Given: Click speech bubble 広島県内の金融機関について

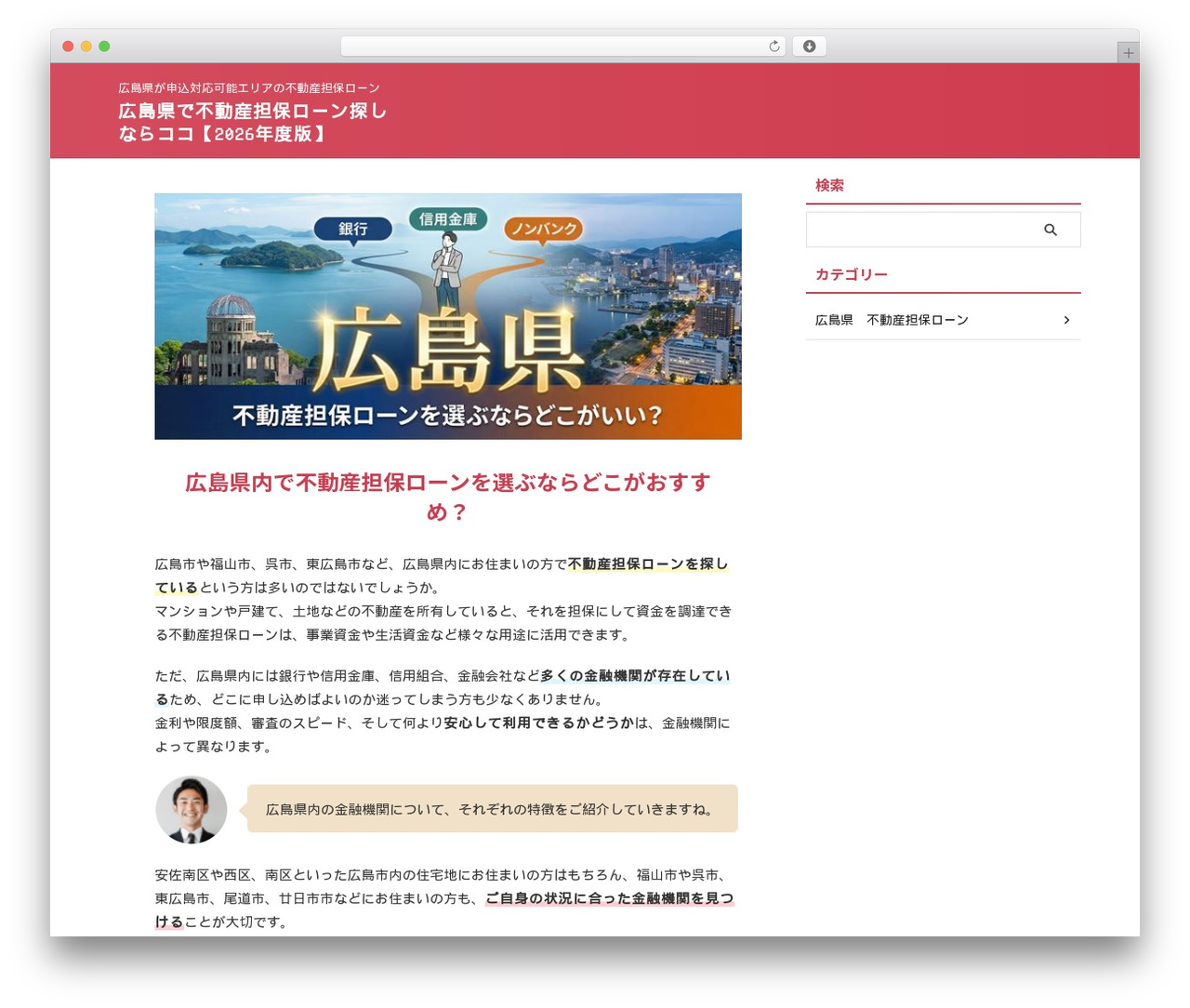Looking at the screenshot, I should point(492,809).
